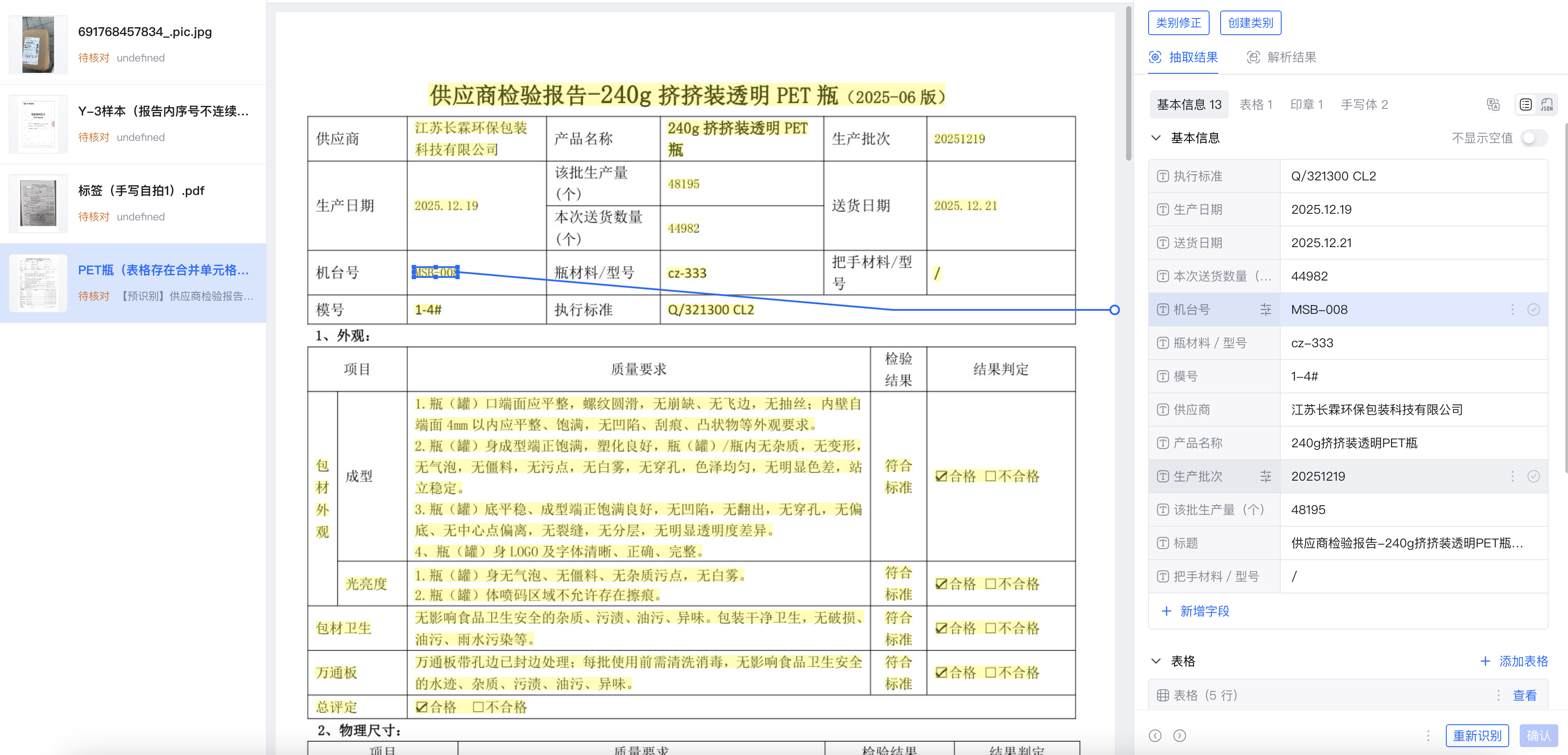Select the list view icon

(x=1525, y=104)
